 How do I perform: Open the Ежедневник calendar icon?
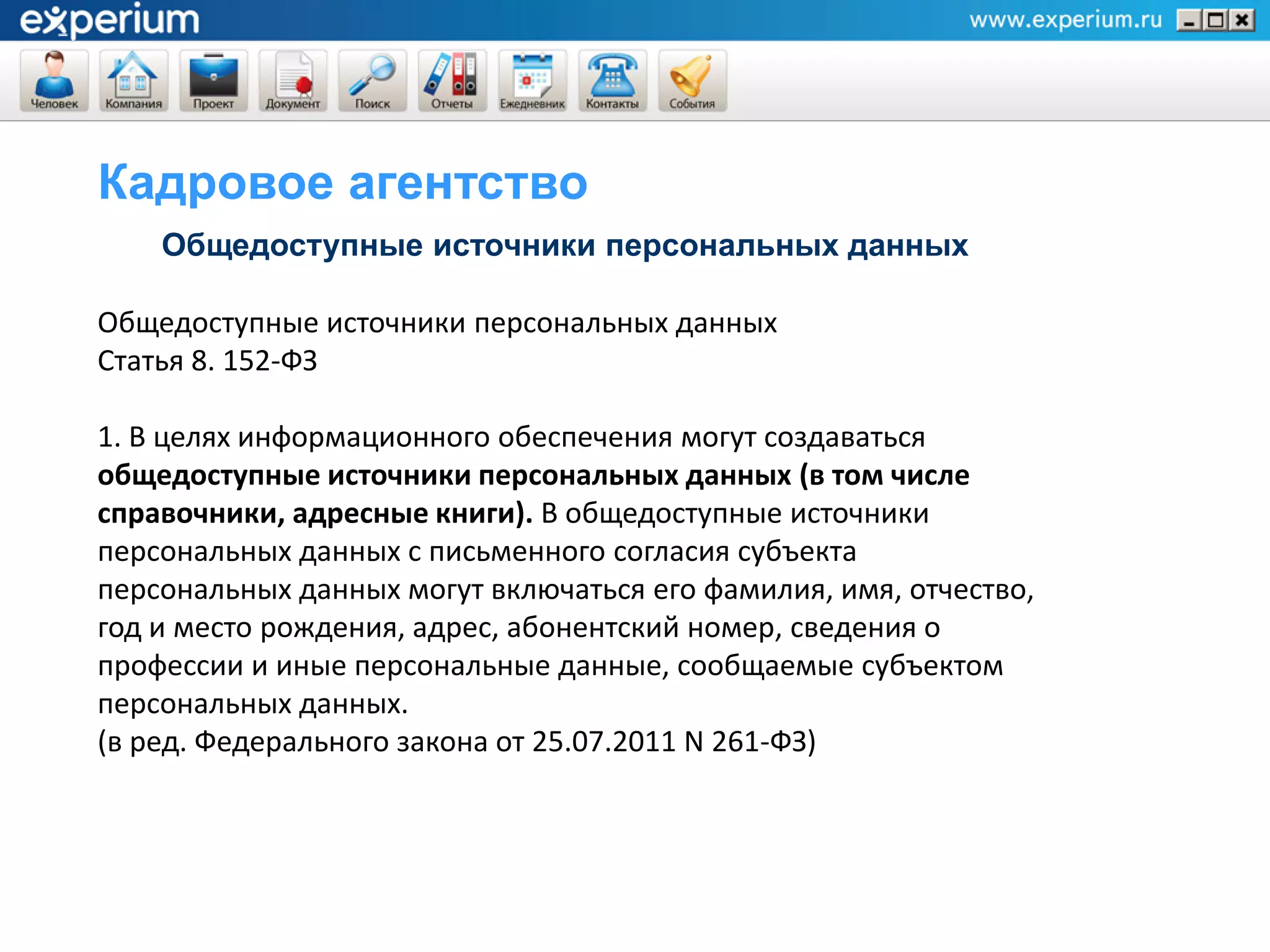pos(533,81)
